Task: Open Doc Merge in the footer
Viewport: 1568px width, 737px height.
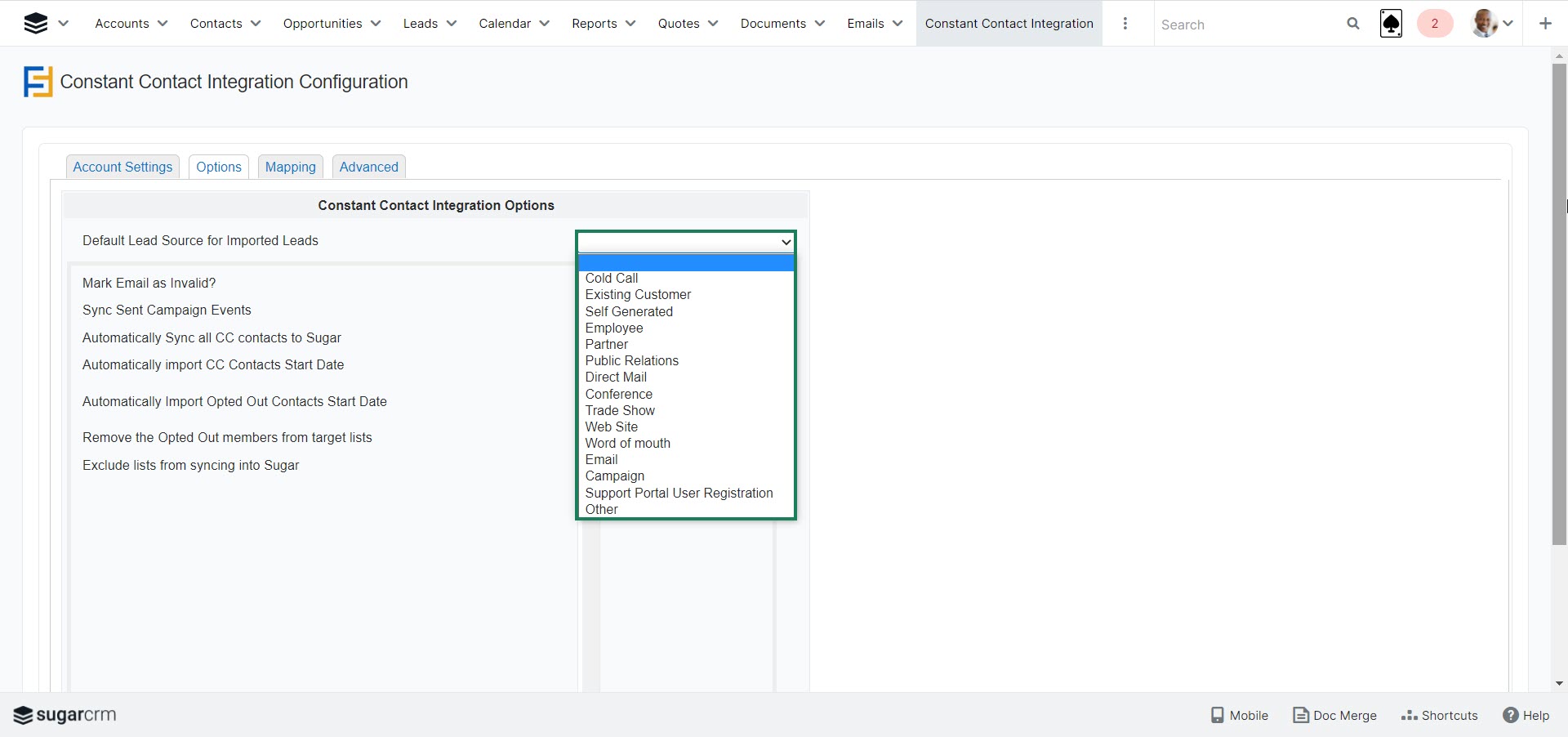Action: coord(1335,715)
